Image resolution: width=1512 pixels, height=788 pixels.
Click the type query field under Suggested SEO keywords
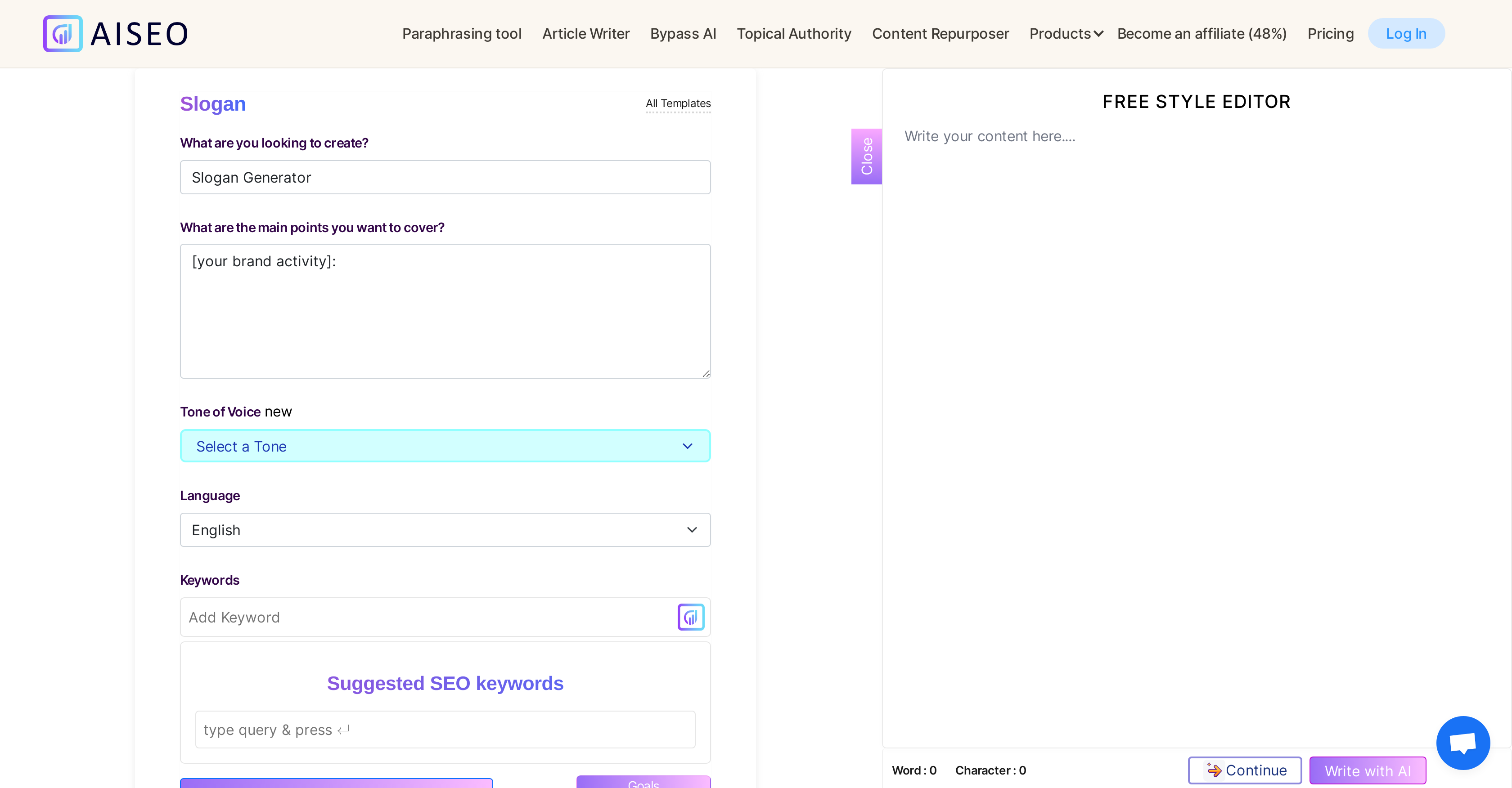[445, 730]
